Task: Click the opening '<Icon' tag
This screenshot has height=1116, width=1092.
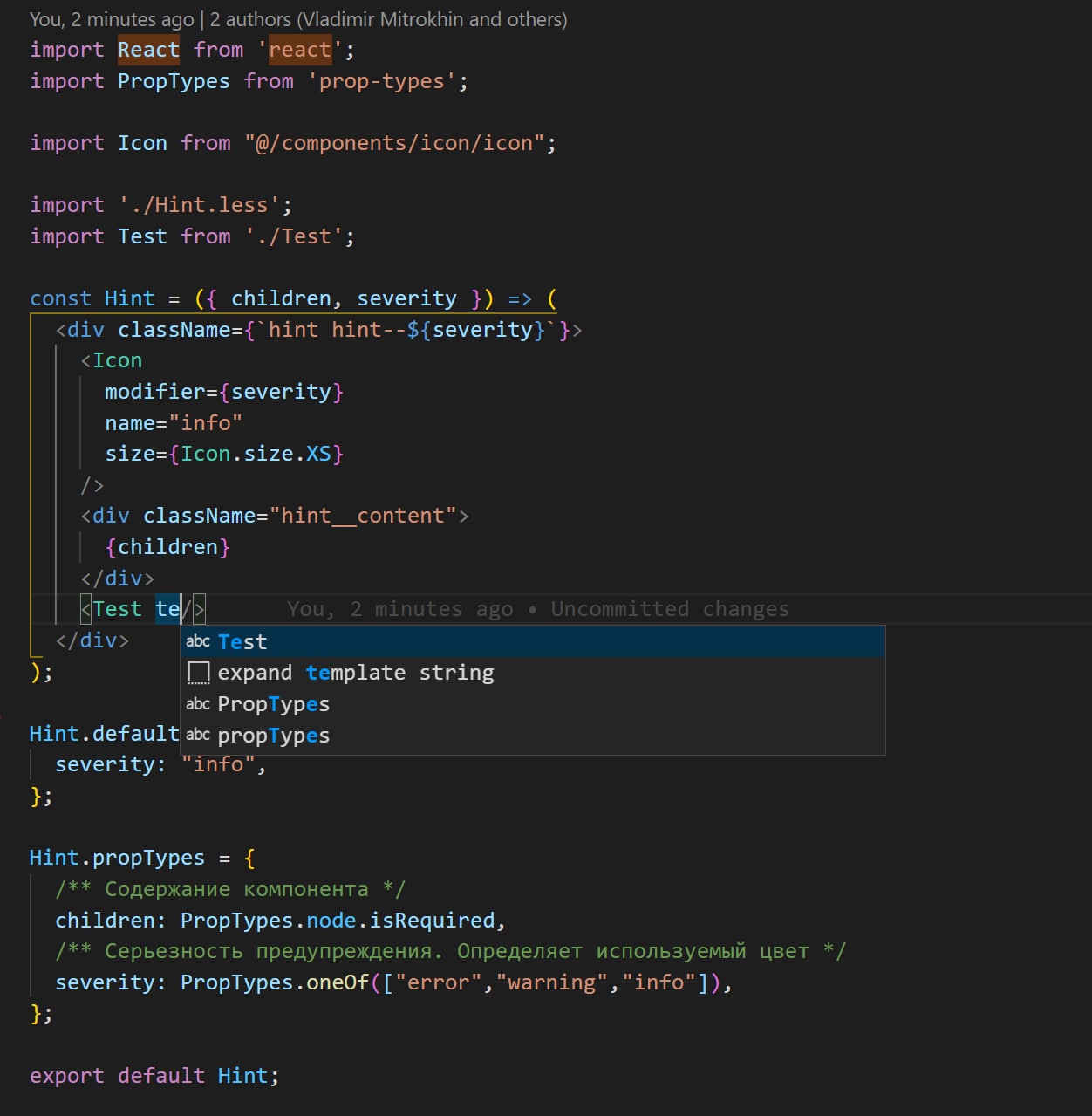Action: coord(112,360)
